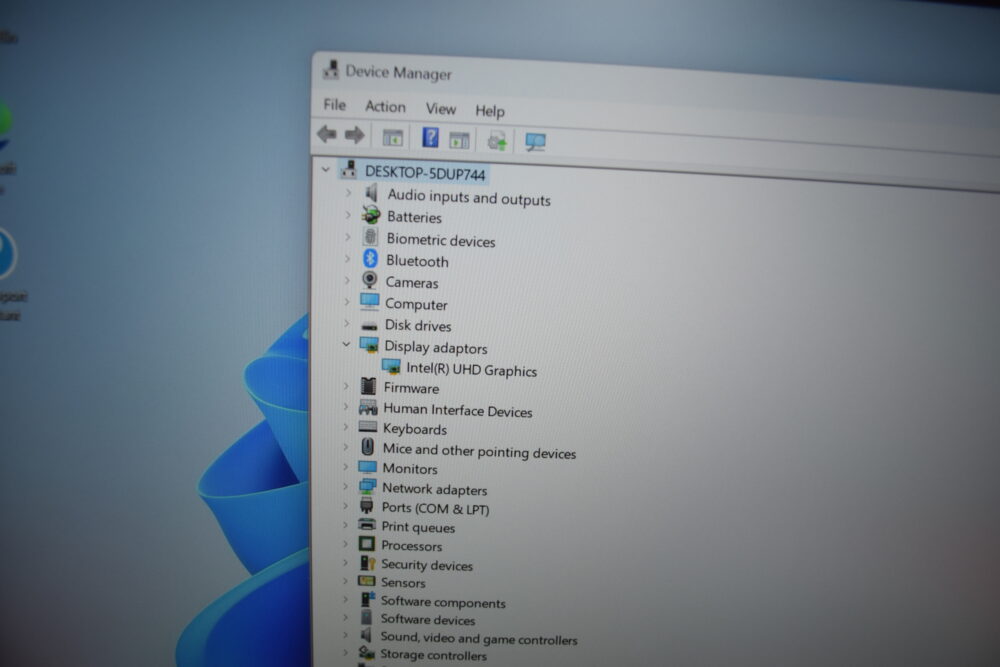1000x667 pixels.
Task: Click the Intel UHD Graphics device icon
Action: pos(391,367)
